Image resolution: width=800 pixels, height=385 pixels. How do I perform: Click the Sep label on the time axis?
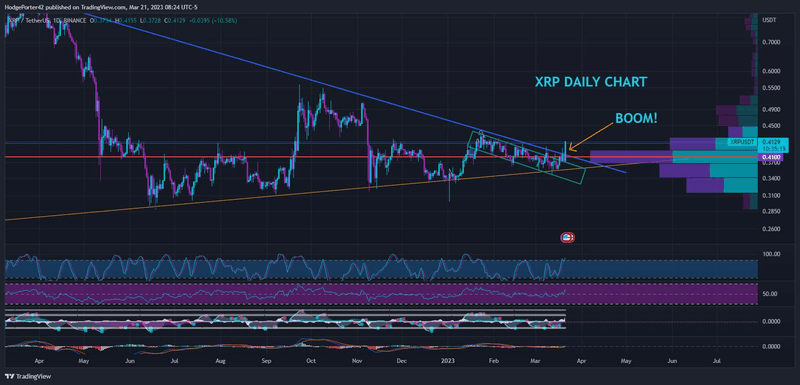pyautogui.click(x=266, y=361)
